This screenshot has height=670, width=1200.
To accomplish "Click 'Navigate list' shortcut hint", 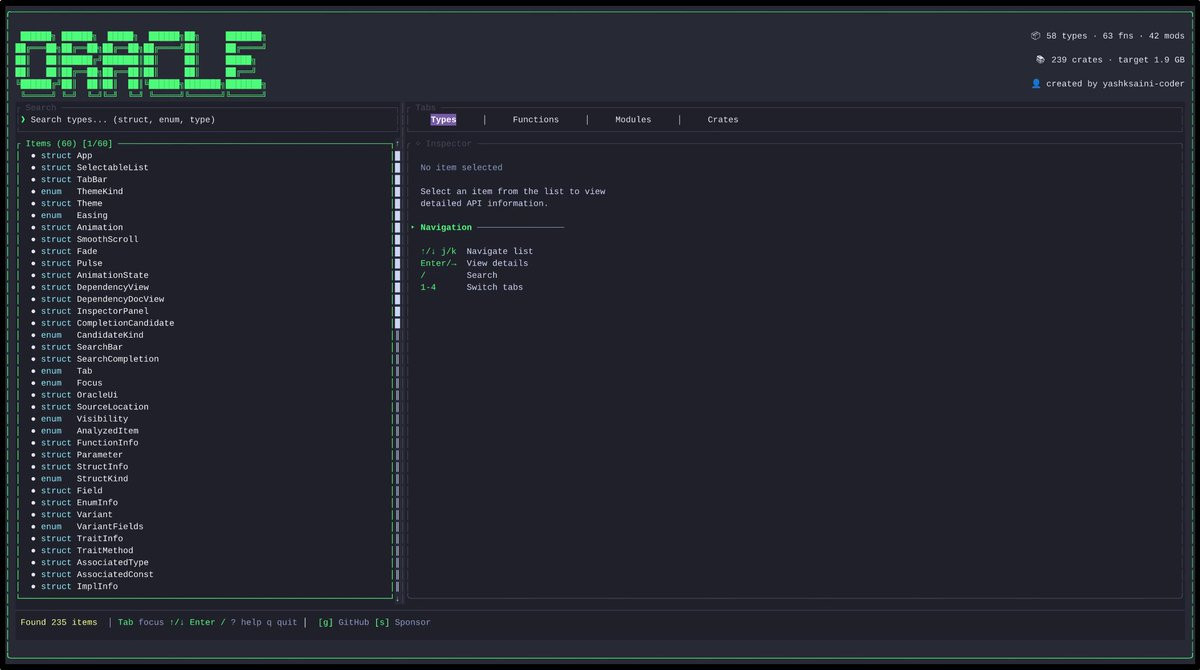I will coord(499,252).
